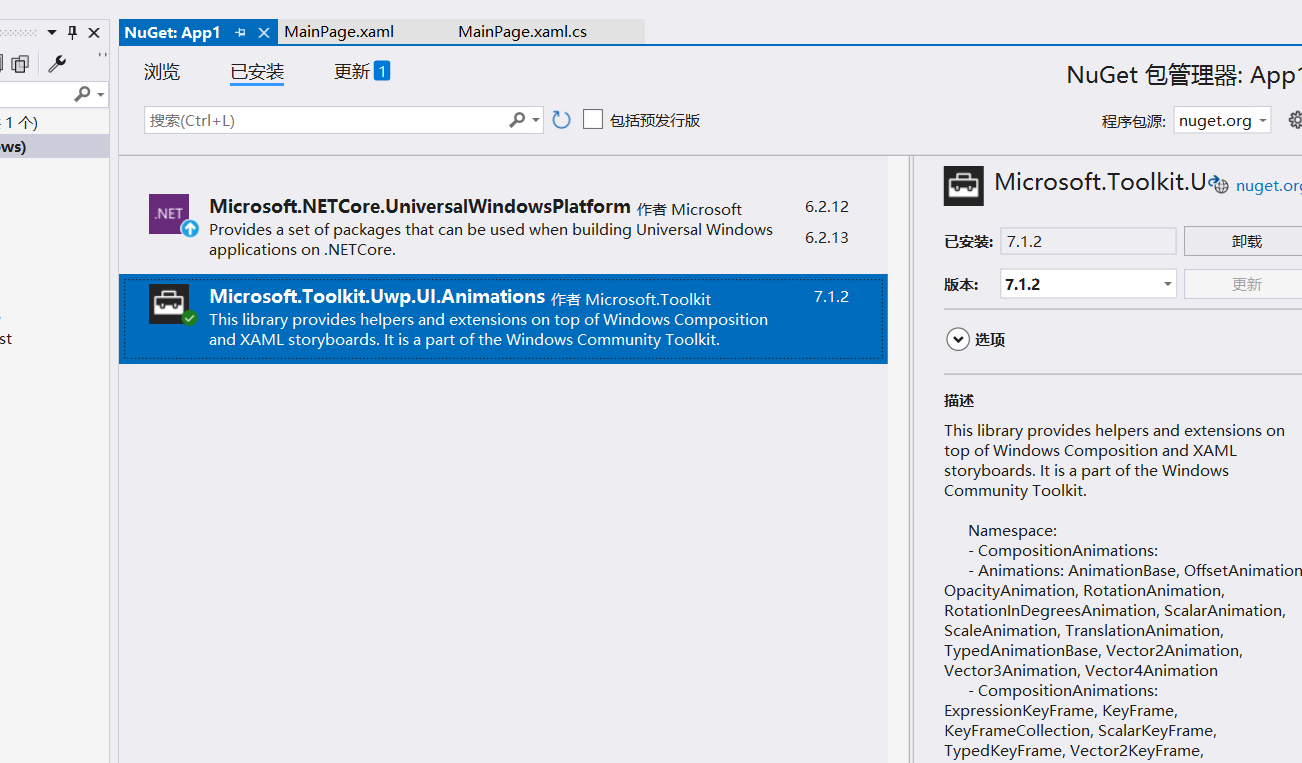Image resolution: width=1302 pixels, height=763 pixels.
Task: Click the 作者 Microsoft author text
Action: (689, 209)
